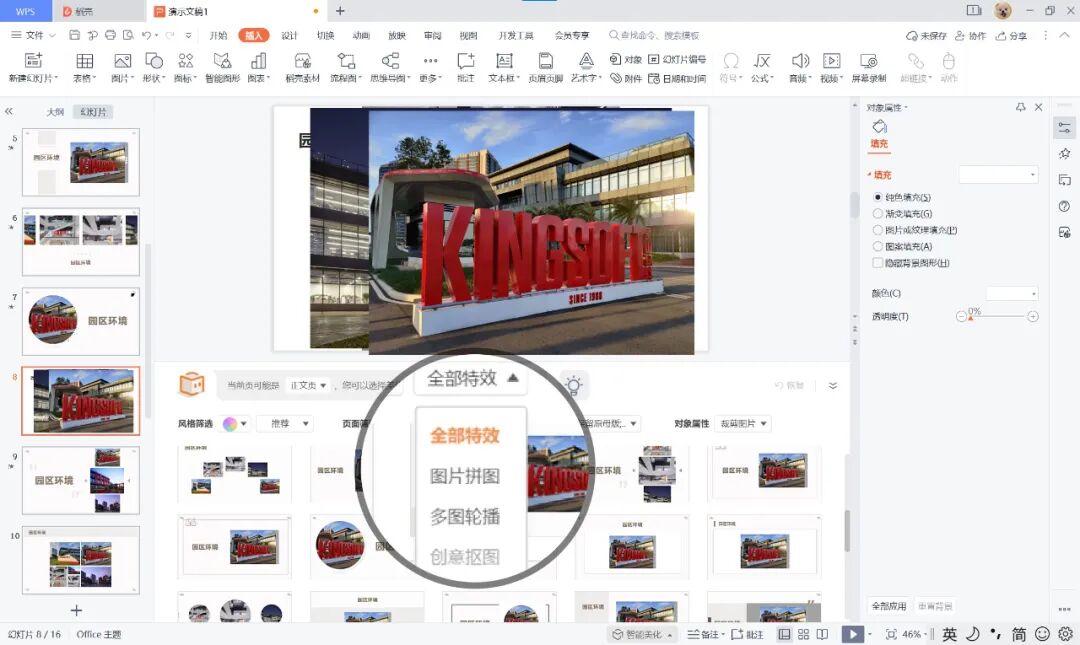The width and height of the screenshot is (1080, 645).
Task: Click the lightbulb icon beside 全部特效
Action: [573, 385]
